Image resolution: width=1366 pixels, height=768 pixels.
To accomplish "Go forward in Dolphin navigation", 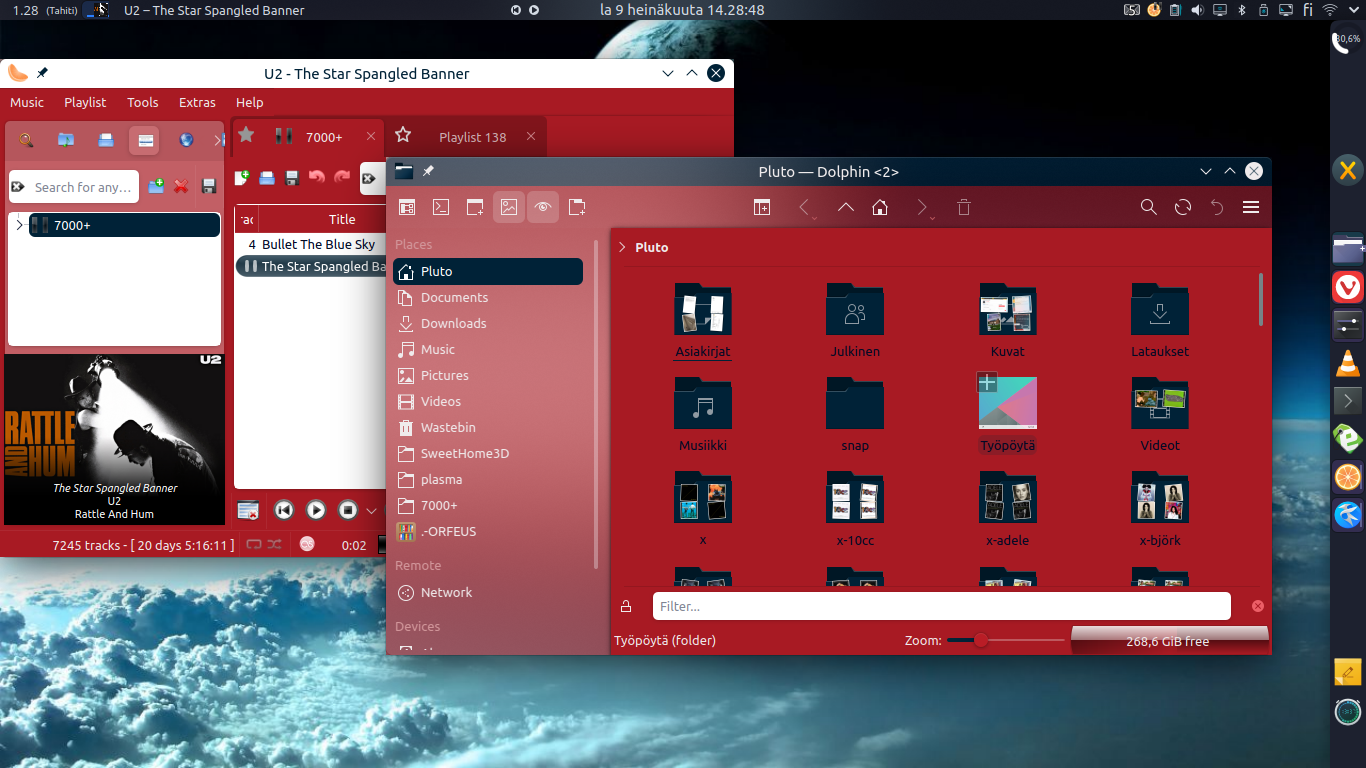I will (x=922, y=207).
